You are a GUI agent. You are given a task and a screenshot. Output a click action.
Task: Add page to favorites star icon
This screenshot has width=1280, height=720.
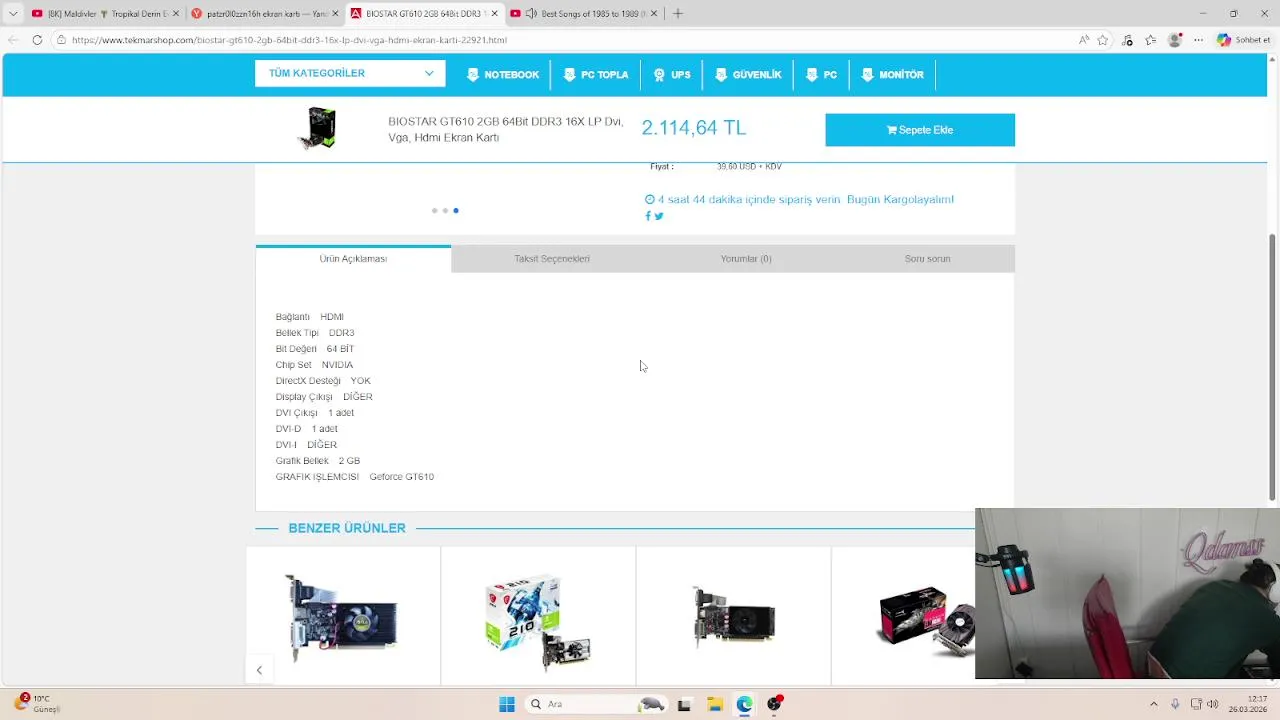tap(1103, 40)
